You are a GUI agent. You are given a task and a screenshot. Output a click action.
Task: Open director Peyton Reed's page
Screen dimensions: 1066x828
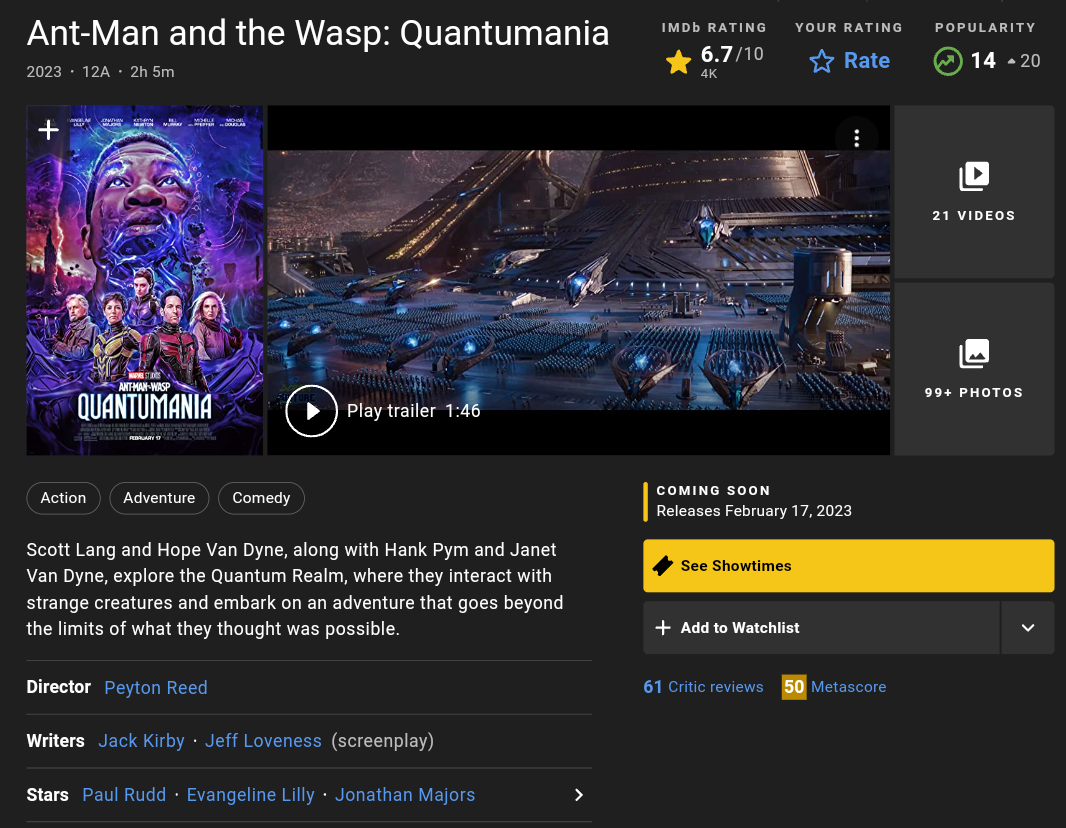[156, 687]
